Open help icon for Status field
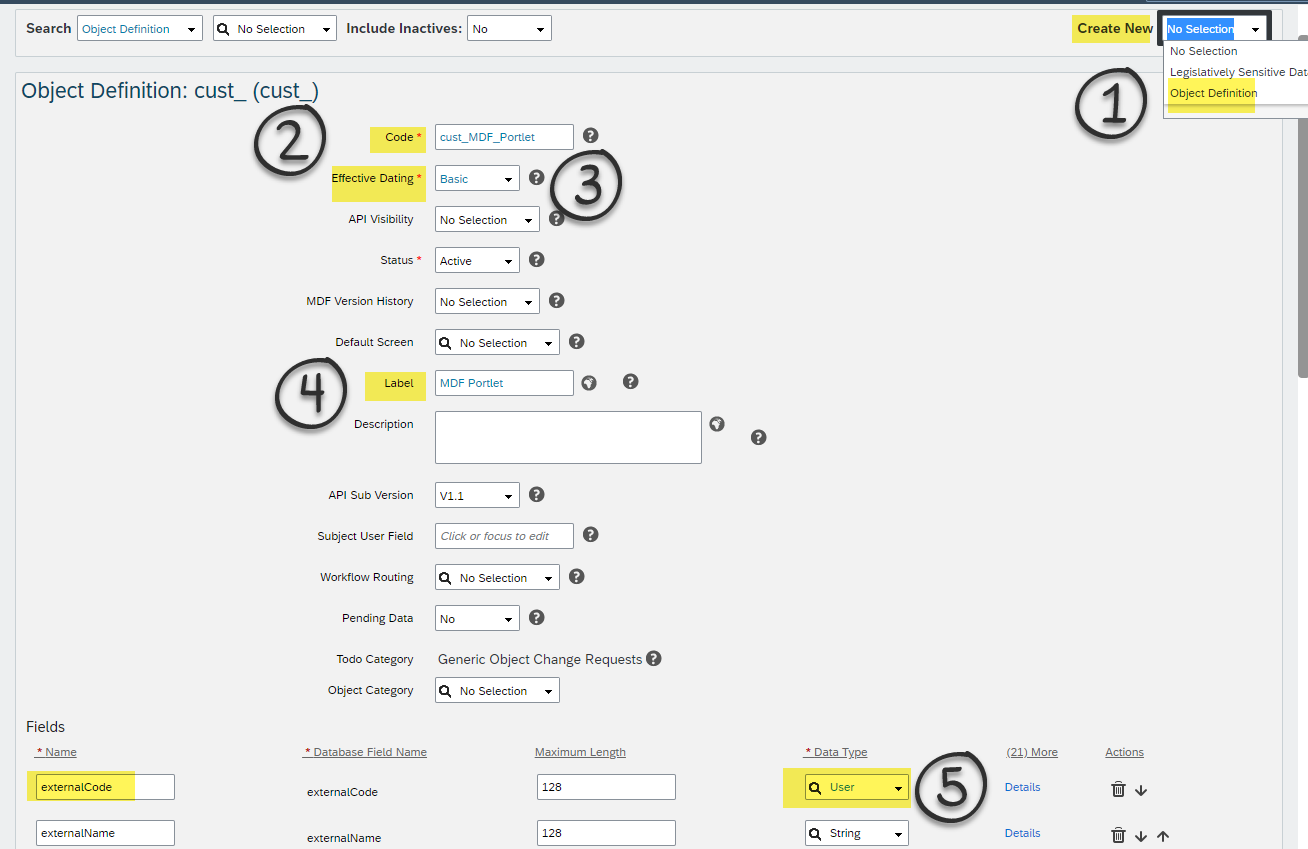This screenshot has height=849, width=1308. [536, 259]
